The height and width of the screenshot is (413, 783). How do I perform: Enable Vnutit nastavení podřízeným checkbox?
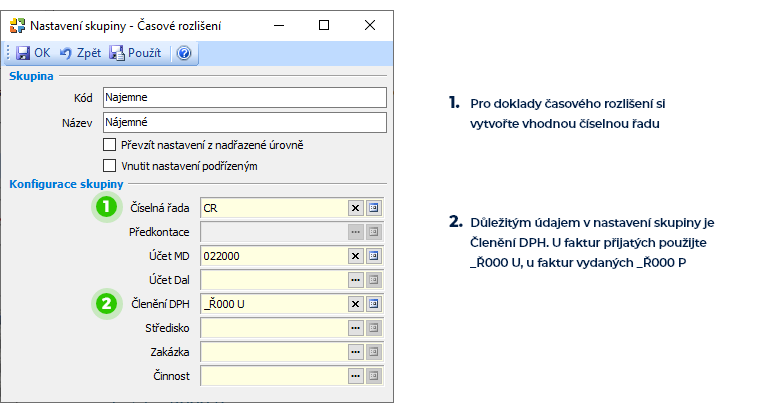coord(109,166)
